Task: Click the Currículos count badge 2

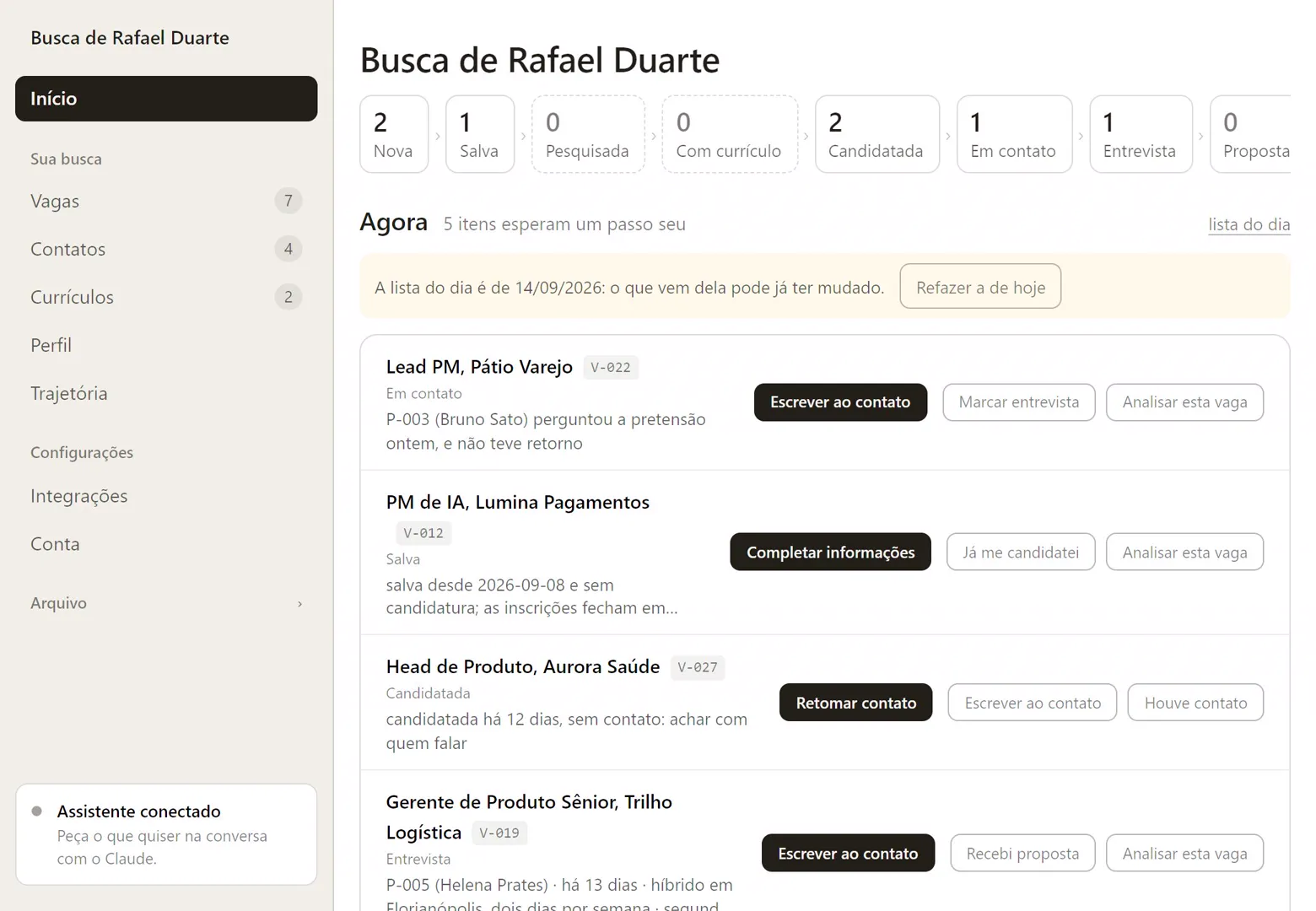Action: click(289, 297)
